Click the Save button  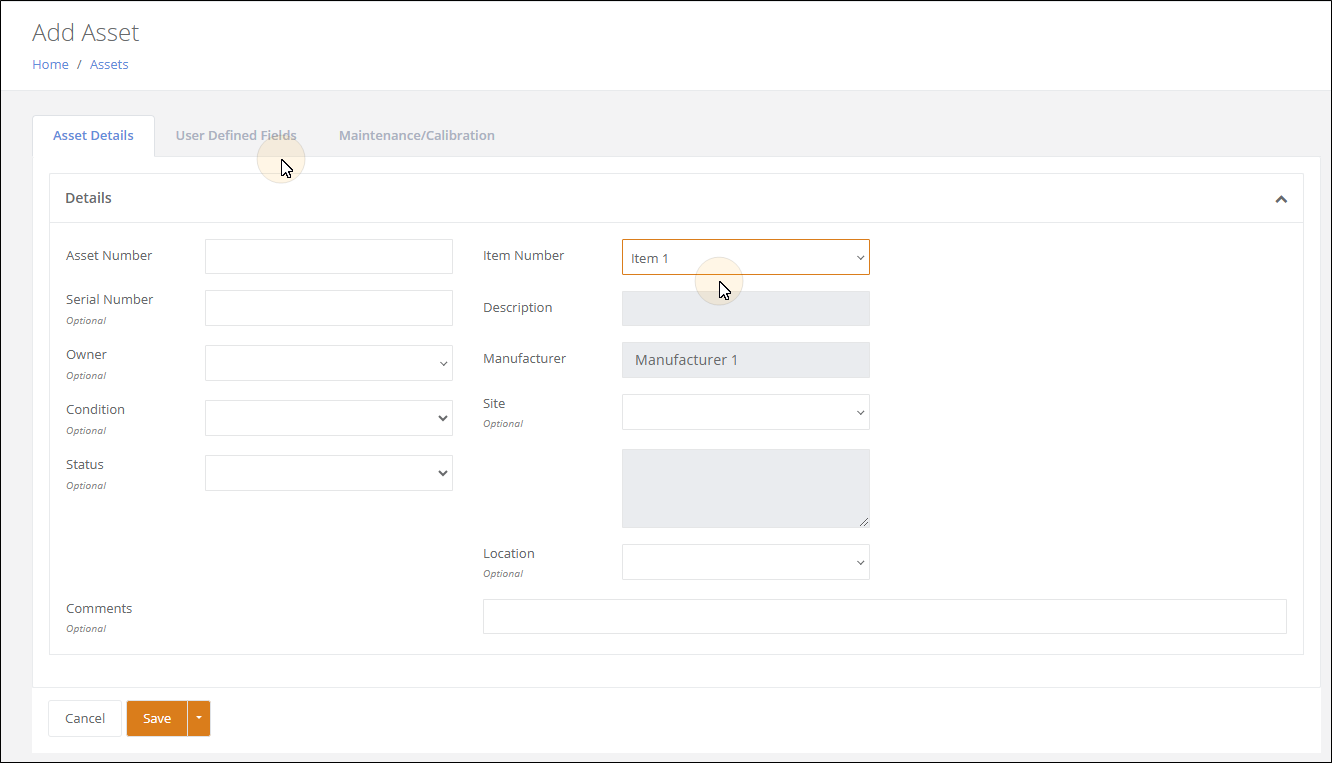click(157, 718)
